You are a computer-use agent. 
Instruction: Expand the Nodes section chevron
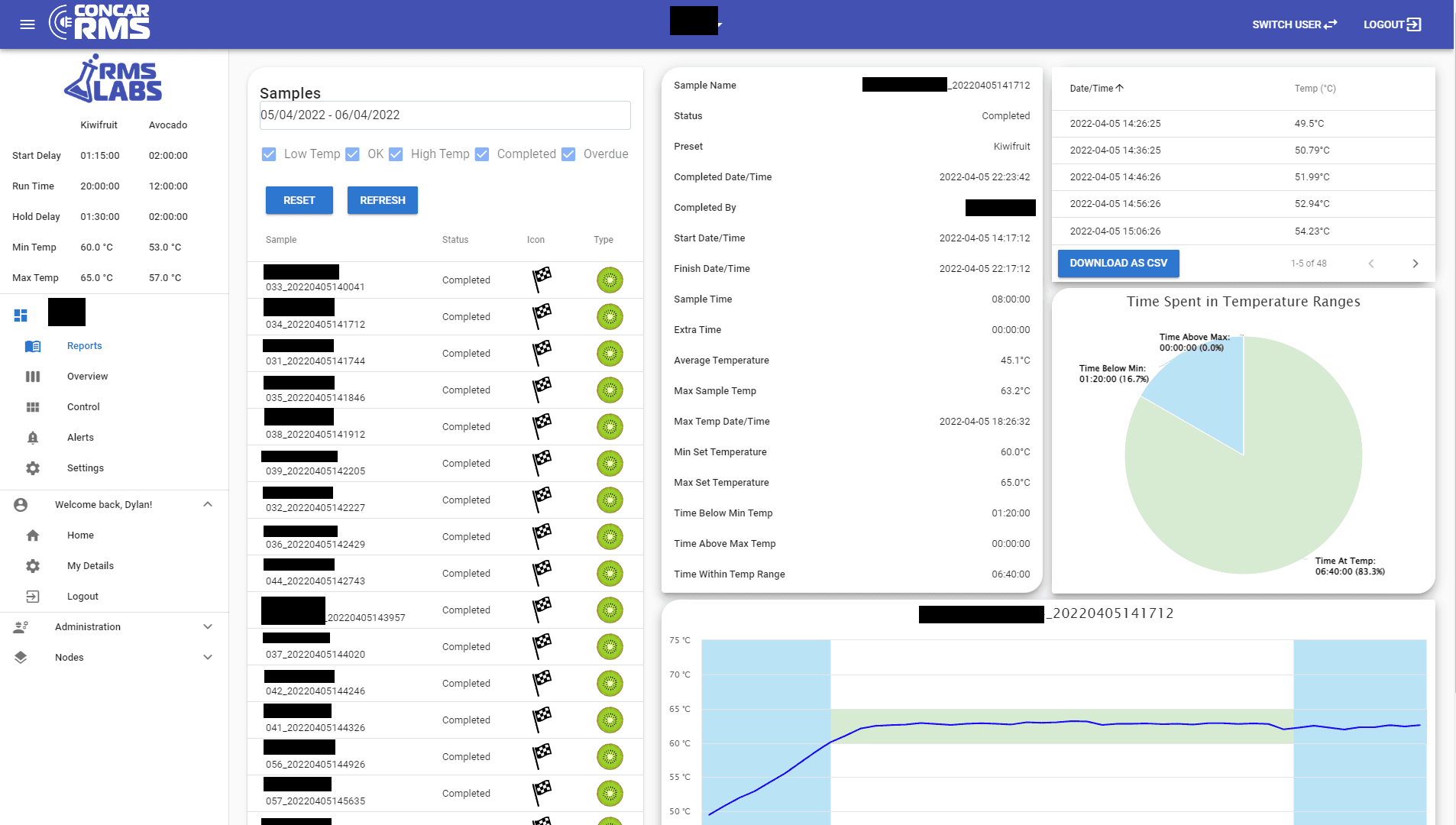(x=208, y=658)
